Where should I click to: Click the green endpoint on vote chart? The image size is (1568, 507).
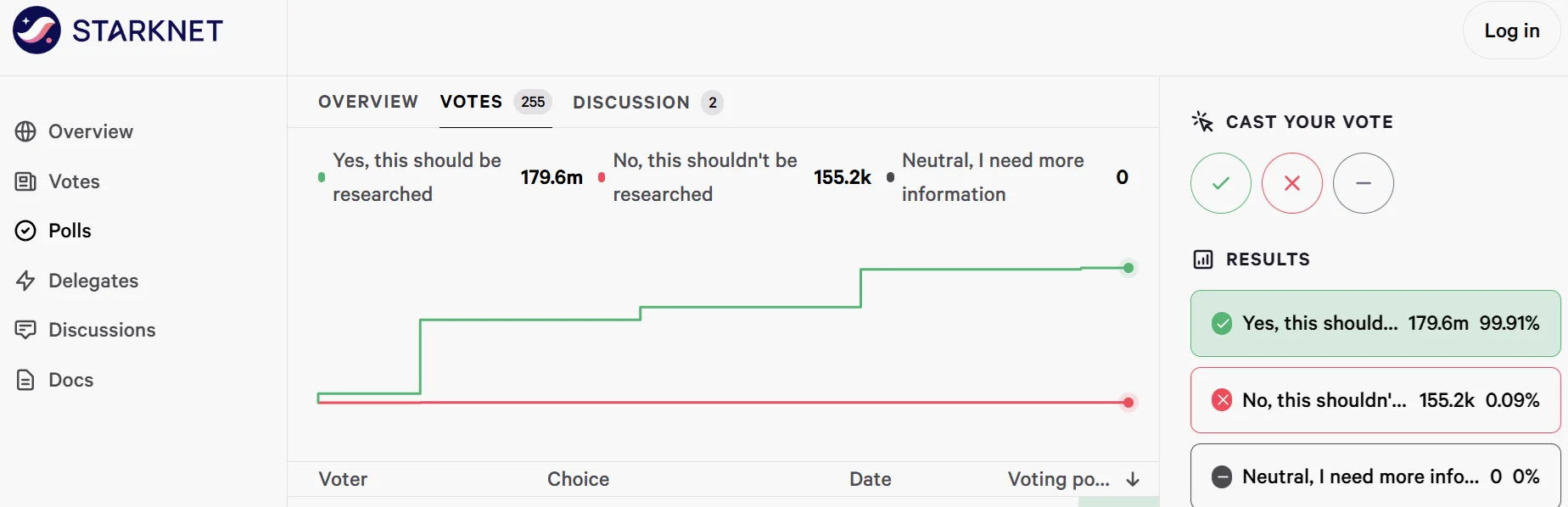(1128, 268)
